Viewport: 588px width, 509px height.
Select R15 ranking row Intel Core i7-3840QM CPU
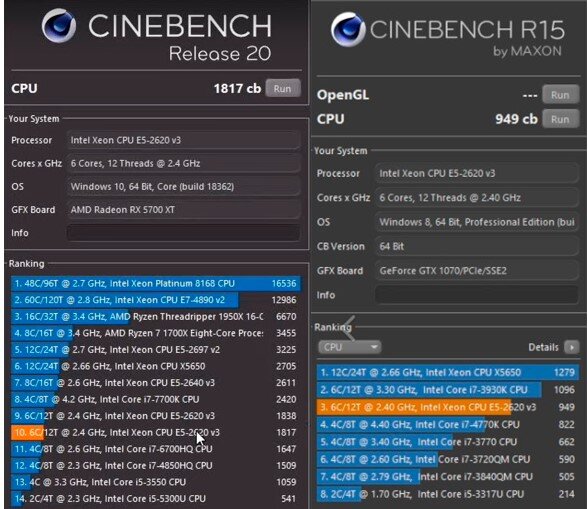click(x=447, y=477)
